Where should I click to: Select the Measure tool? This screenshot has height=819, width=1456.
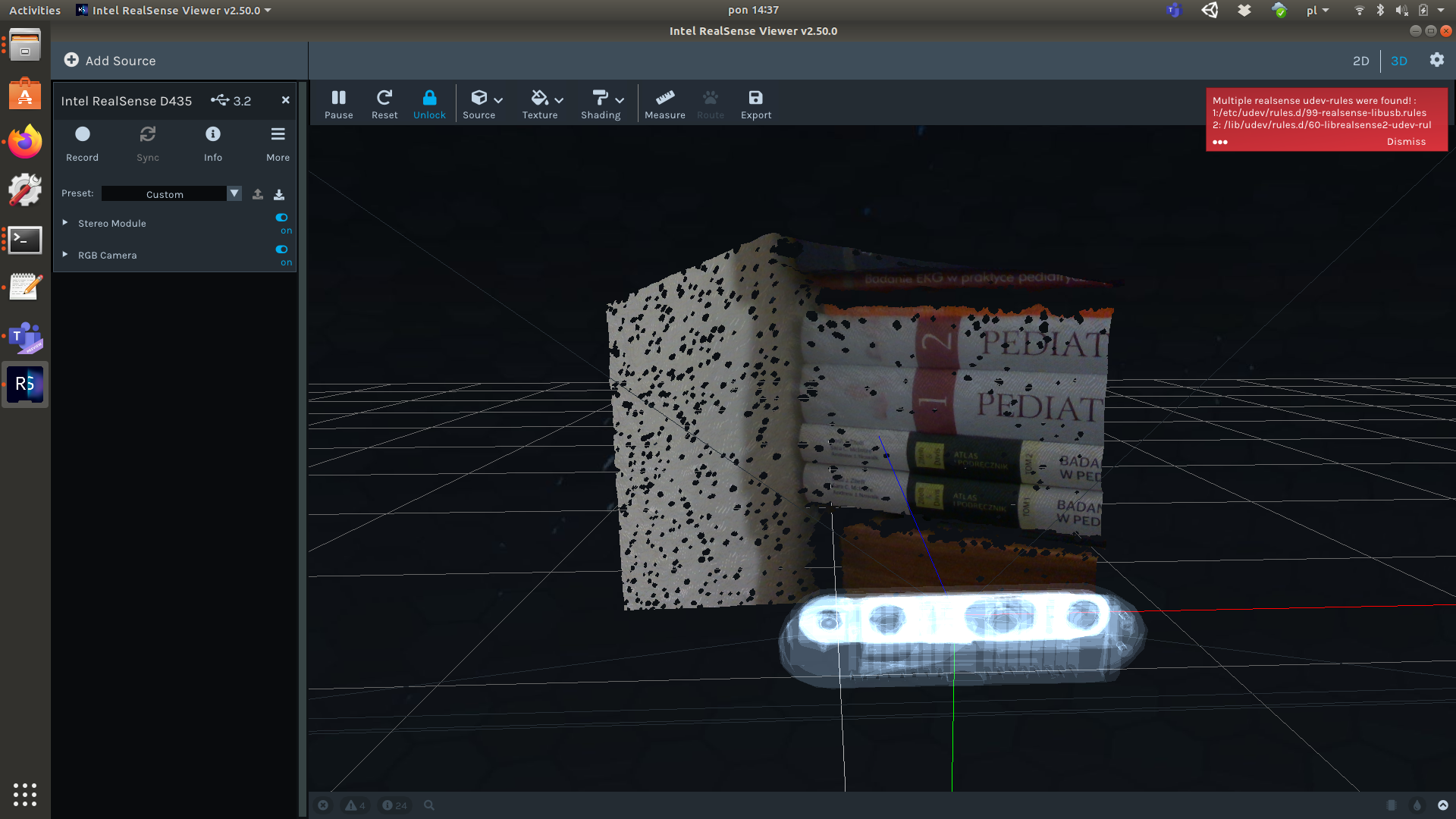664,103
